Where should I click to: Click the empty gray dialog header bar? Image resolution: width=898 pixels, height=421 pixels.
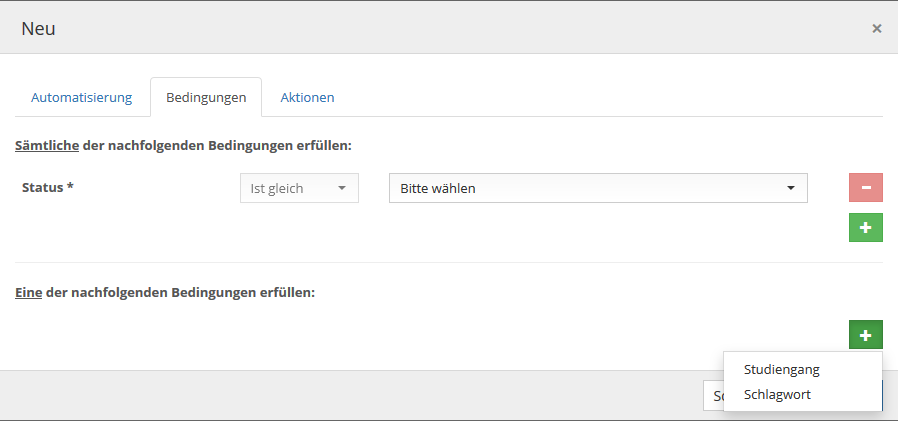[x=450, y=28]
